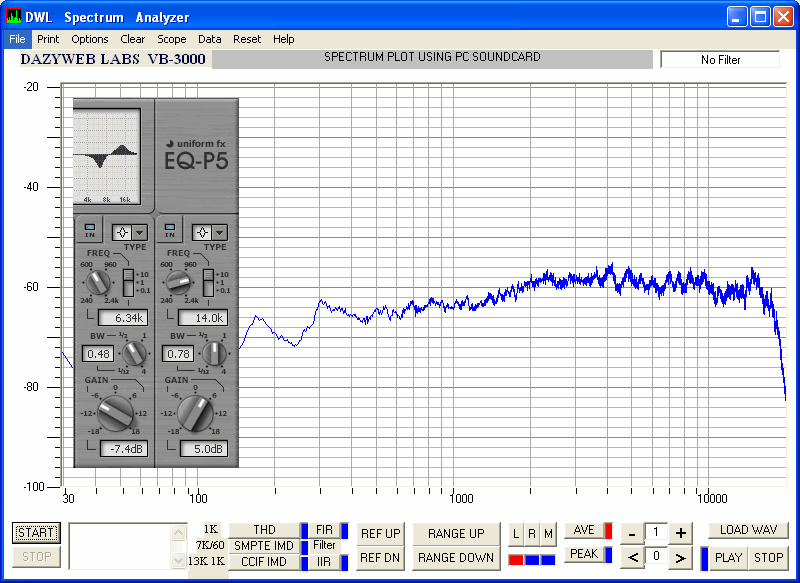Toggle the AVE averaging button
The width and height of the screenshot is (800, 583).
pos(584,530)
